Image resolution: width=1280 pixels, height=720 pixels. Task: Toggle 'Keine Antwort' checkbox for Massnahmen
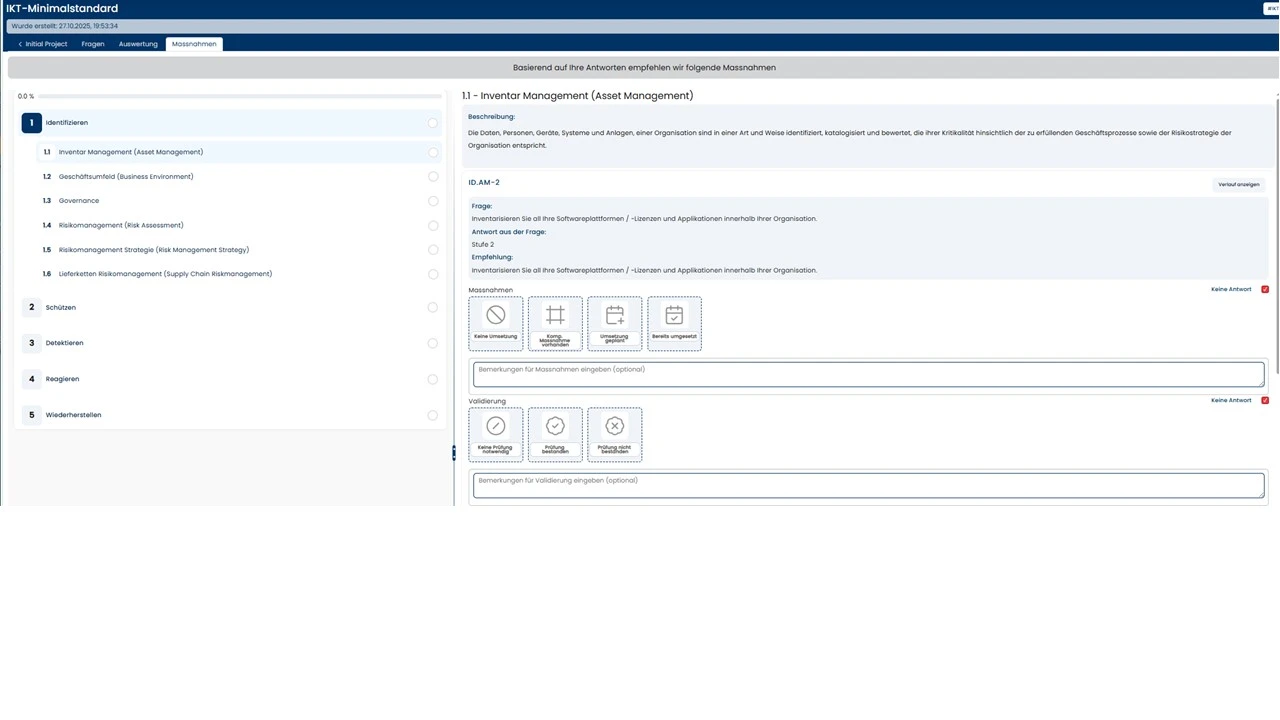(1265, 290)
